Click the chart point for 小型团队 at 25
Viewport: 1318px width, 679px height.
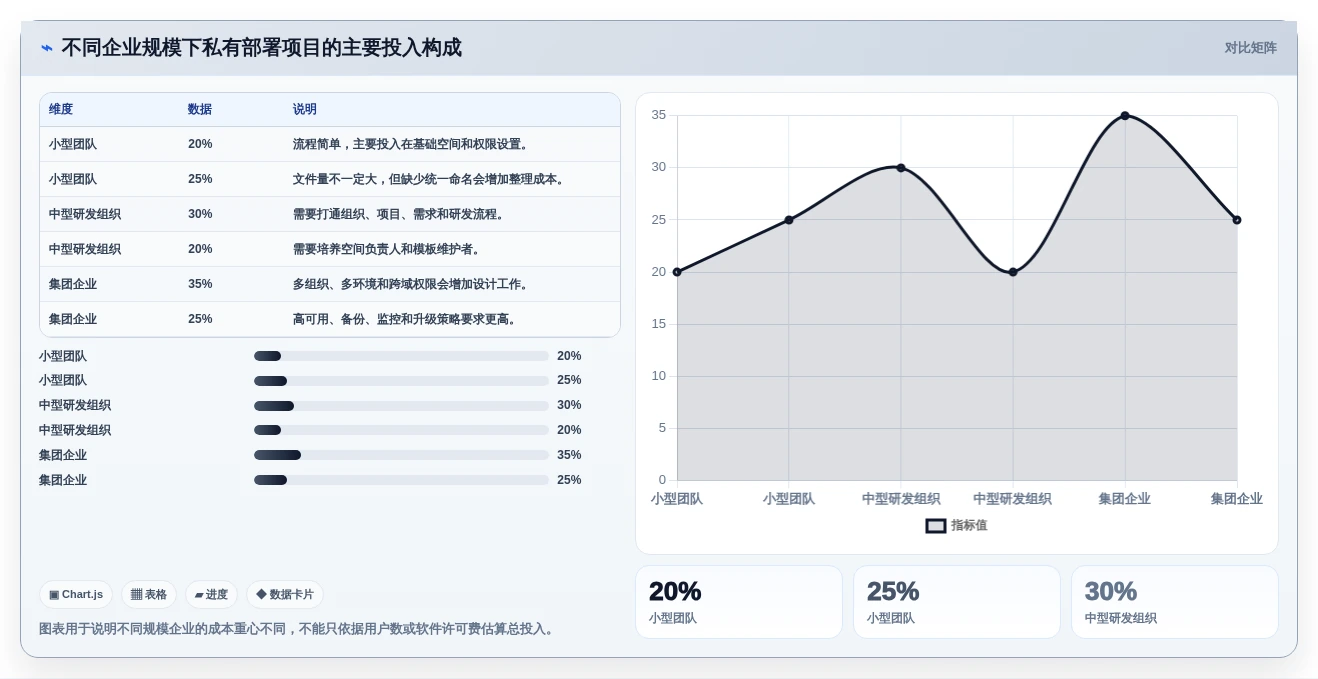789,220
